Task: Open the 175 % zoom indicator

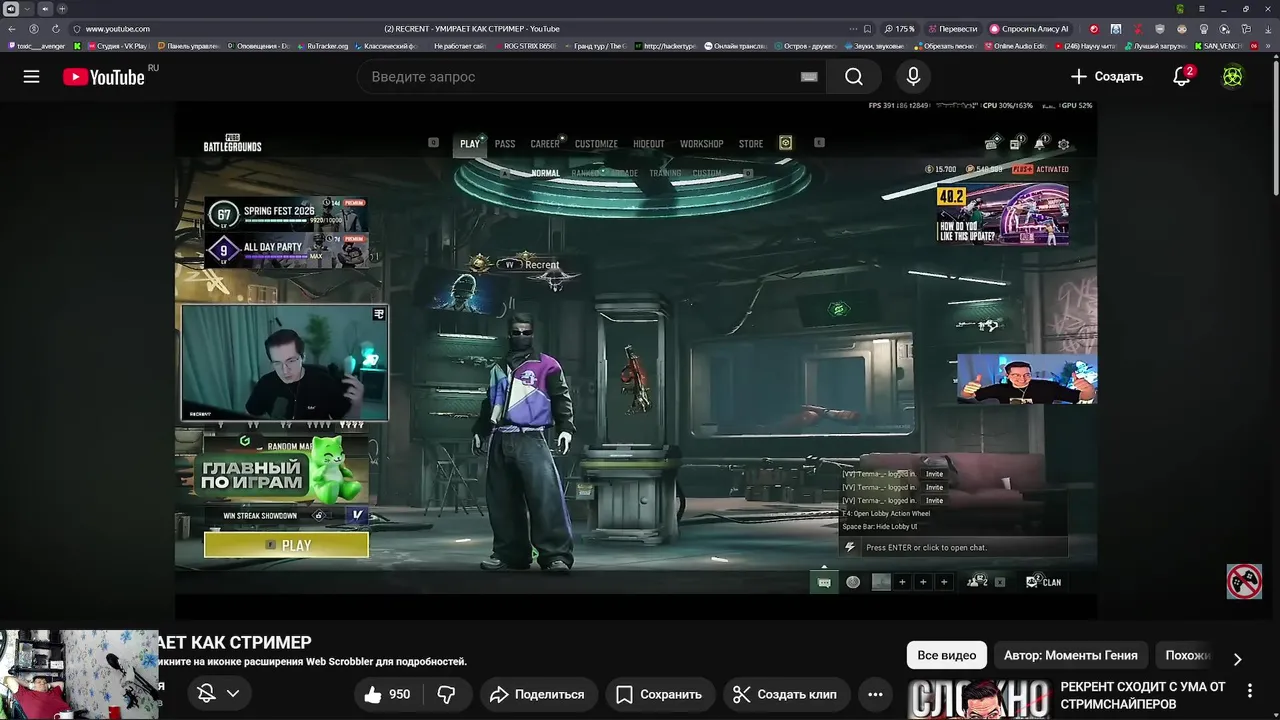Action: [899, 29]
